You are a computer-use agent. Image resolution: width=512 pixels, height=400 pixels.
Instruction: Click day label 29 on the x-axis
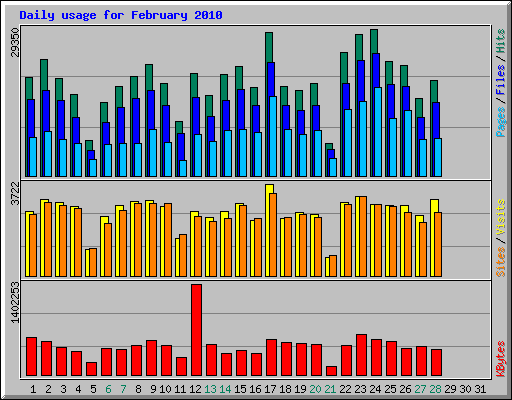click(450, 389)
